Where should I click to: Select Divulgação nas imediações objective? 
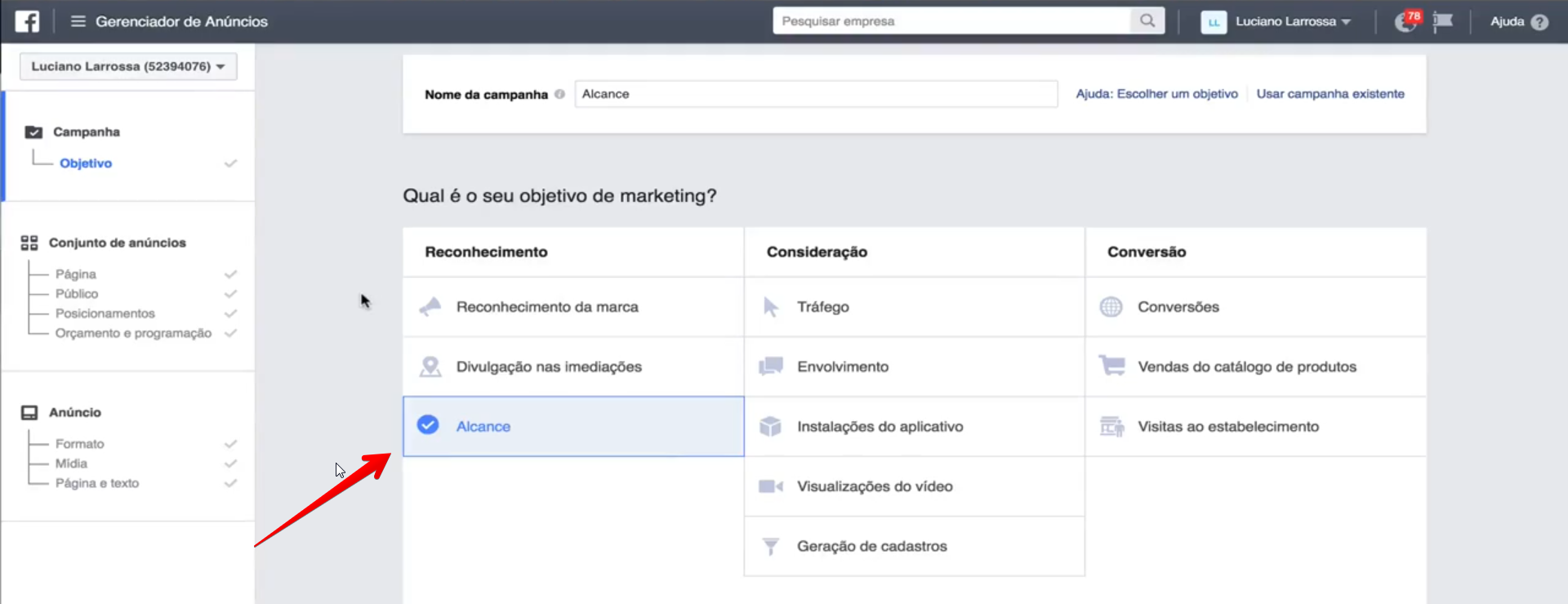click(x=573, y=367)
